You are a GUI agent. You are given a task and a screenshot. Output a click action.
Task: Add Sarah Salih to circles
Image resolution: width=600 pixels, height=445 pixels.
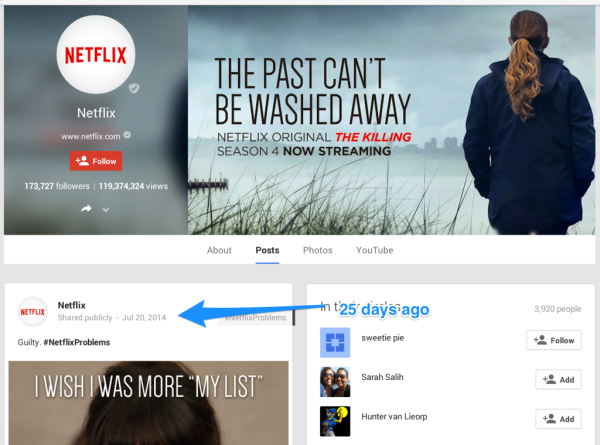pyautogui.click(x=558, y=380)
